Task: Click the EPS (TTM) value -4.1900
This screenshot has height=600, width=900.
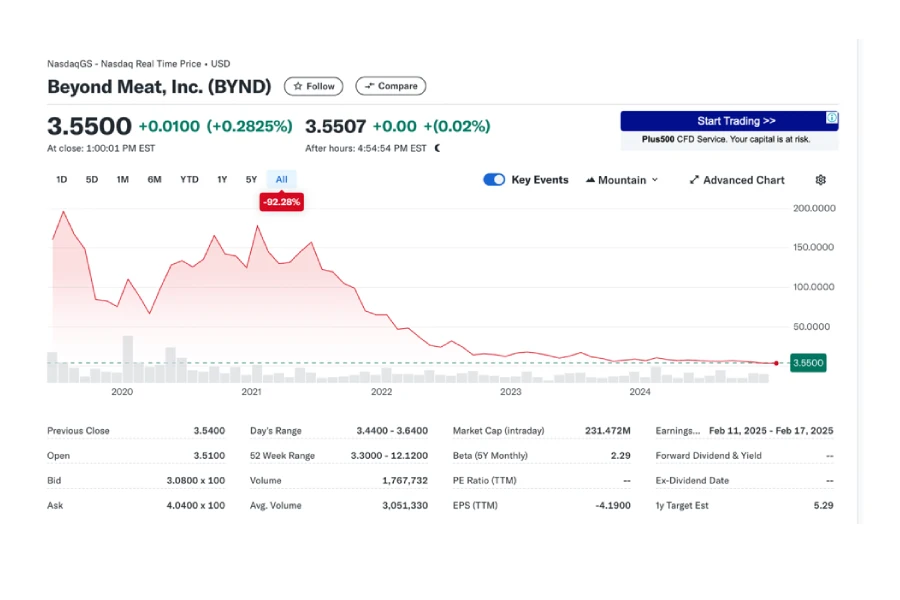Action: [613, 506]
